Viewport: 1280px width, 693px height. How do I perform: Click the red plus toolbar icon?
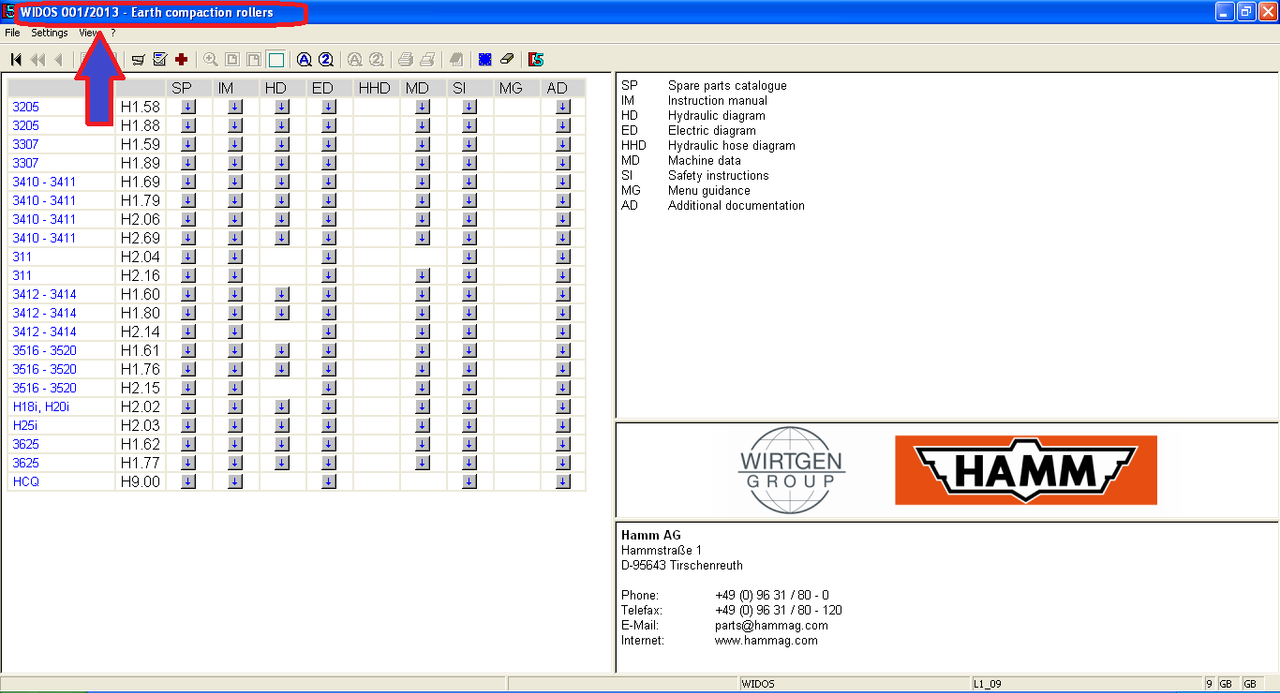coord(181,59)
